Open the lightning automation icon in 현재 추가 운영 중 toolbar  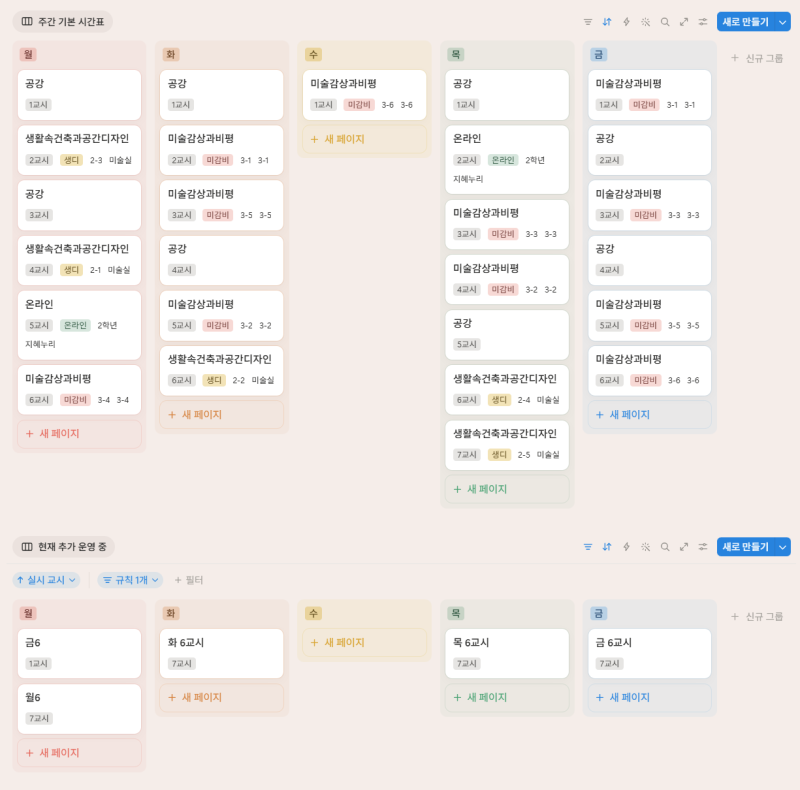coord(626,547)
